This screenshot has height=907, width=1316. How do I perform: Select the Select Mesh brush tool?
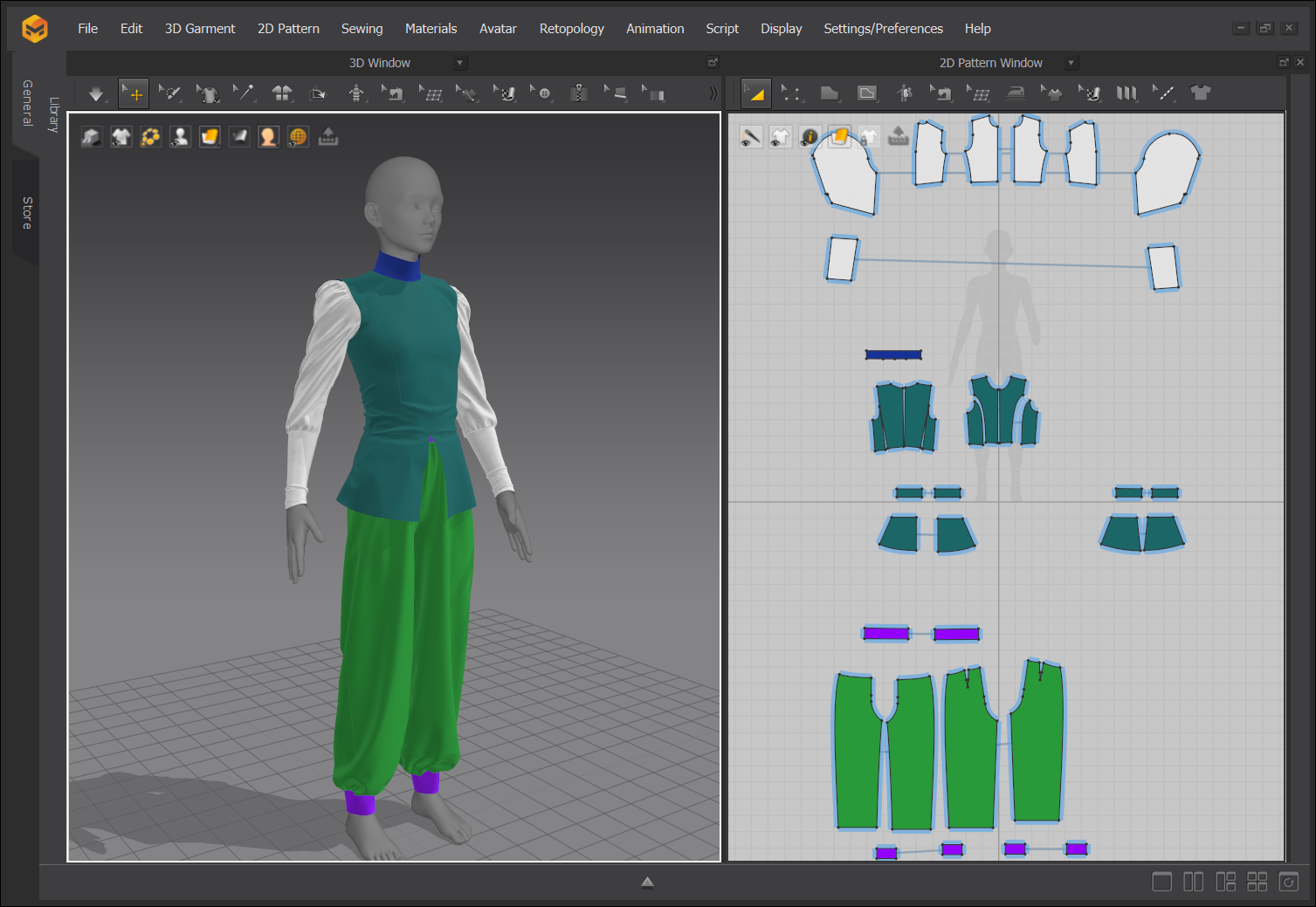[170, 93]
